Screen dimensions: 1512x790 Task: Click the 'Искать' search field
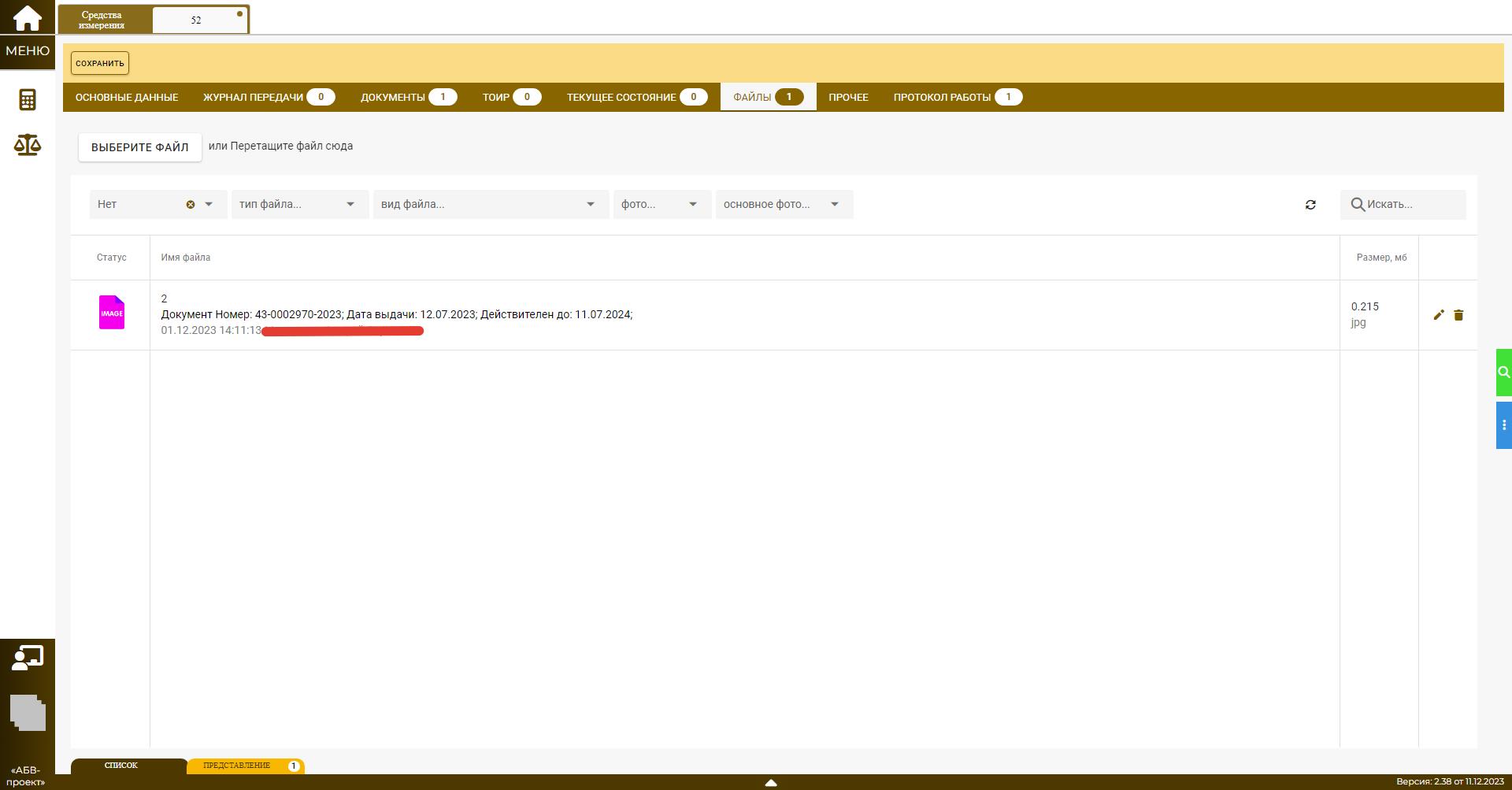[x=1411, y=205]
